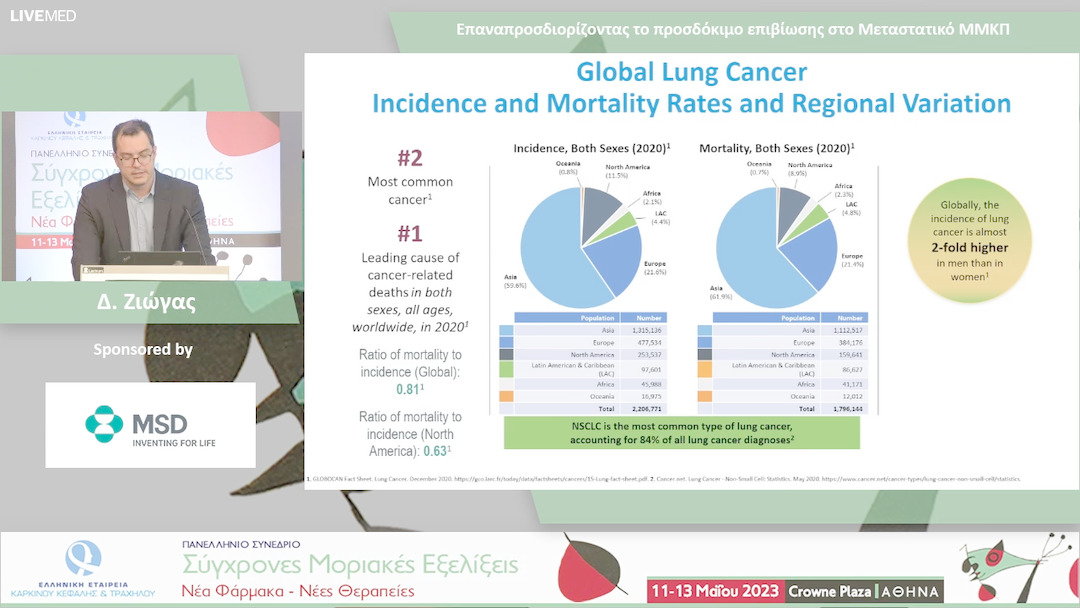Viewport: 1080px width, 608px height.
Task: Click the 'Global Lung Cancer' slide title
Action: point(691,73)
